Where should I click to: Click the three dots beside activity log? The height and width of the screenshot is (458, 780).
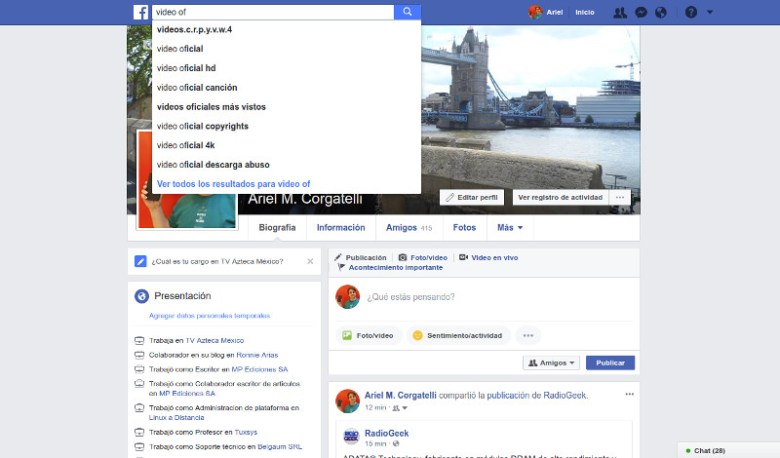coord(621,197)
